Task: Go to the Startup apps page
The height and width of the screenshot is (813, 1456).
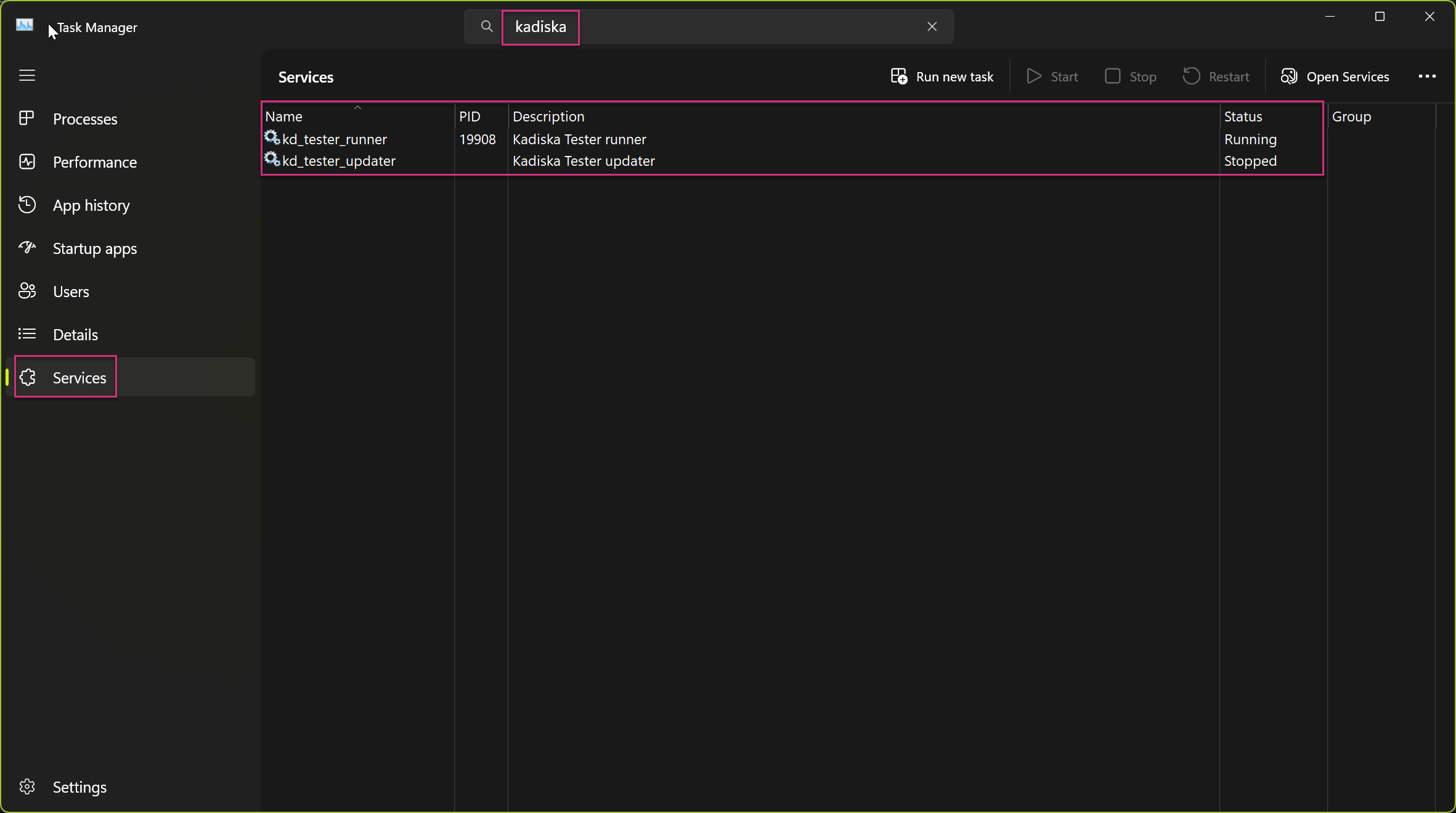Action: click(x=131, y=248)
